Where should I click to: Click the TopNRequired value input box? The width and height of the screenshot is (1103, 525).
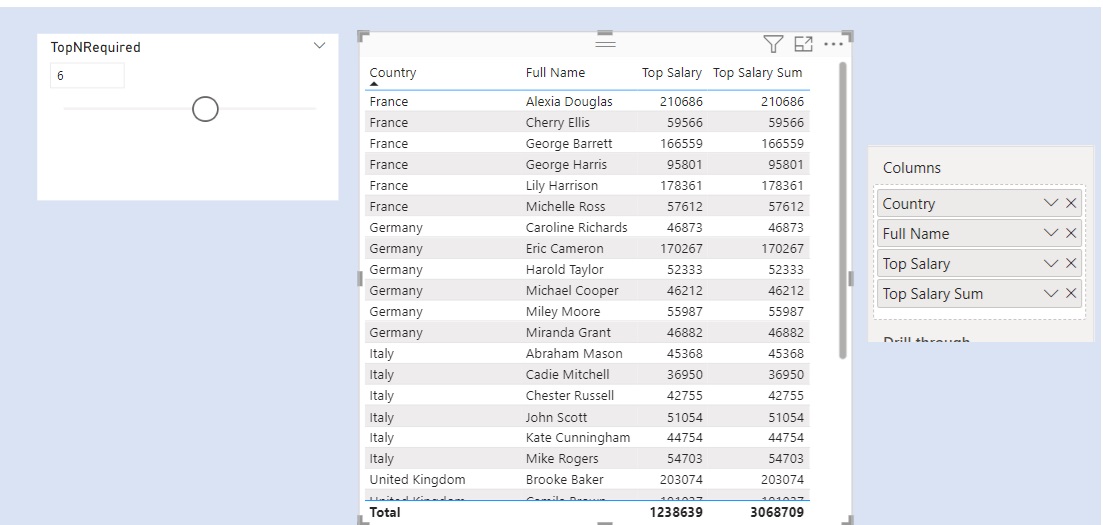tap(87, 76)
